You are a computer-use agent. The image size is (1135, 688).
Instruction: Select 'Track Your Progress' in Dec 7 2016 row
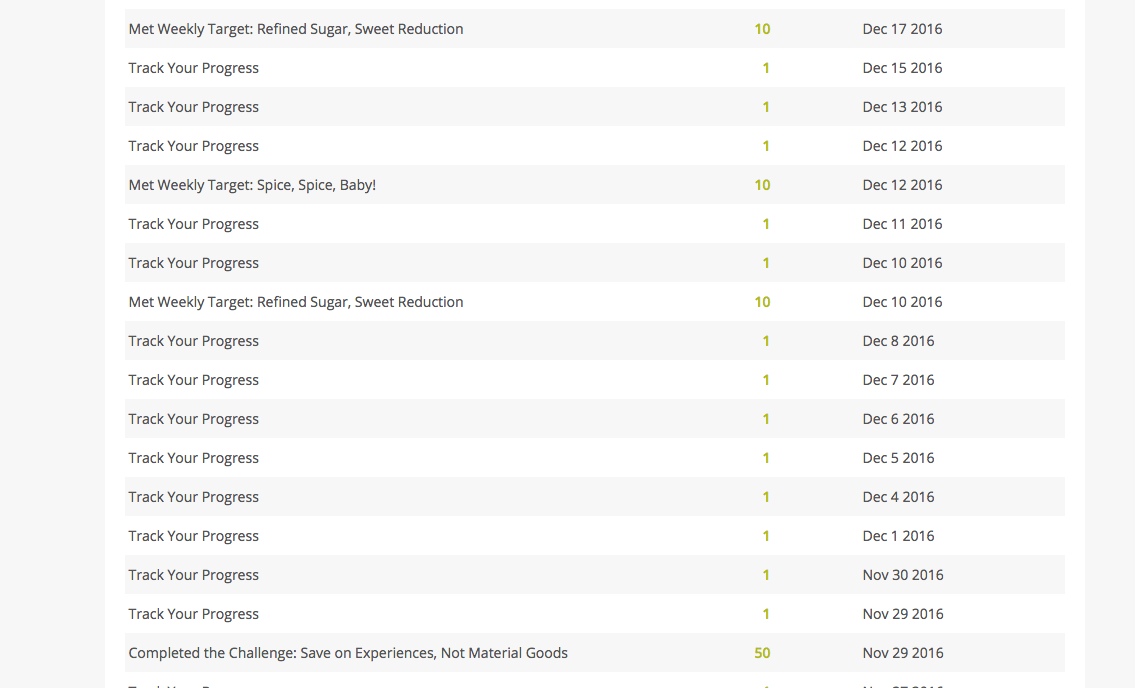193,380
